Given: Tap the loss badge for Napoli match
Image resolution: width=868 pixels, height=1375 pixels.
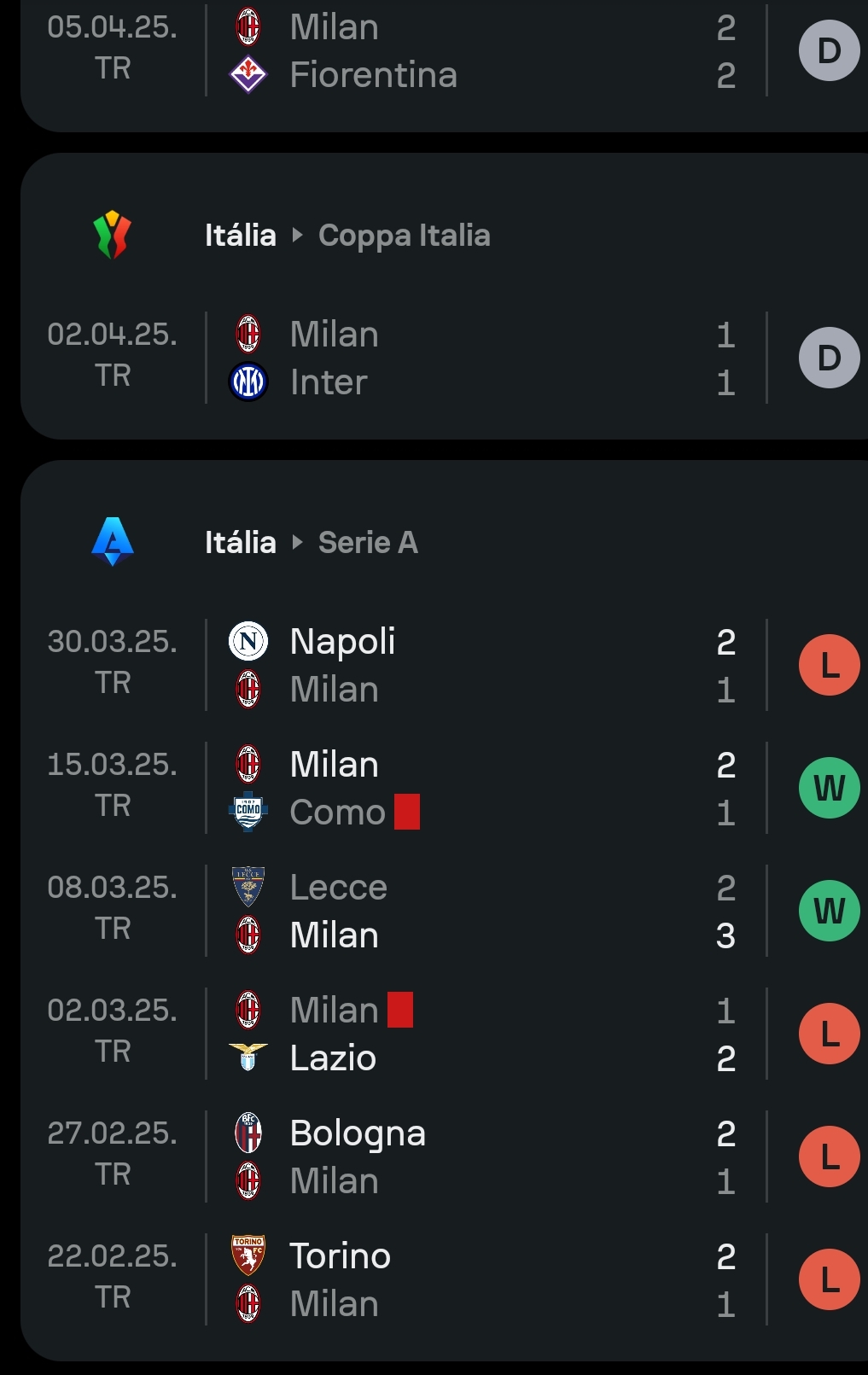Looking at the screenshot, I should pyautogui.click(x=830, y=665).
